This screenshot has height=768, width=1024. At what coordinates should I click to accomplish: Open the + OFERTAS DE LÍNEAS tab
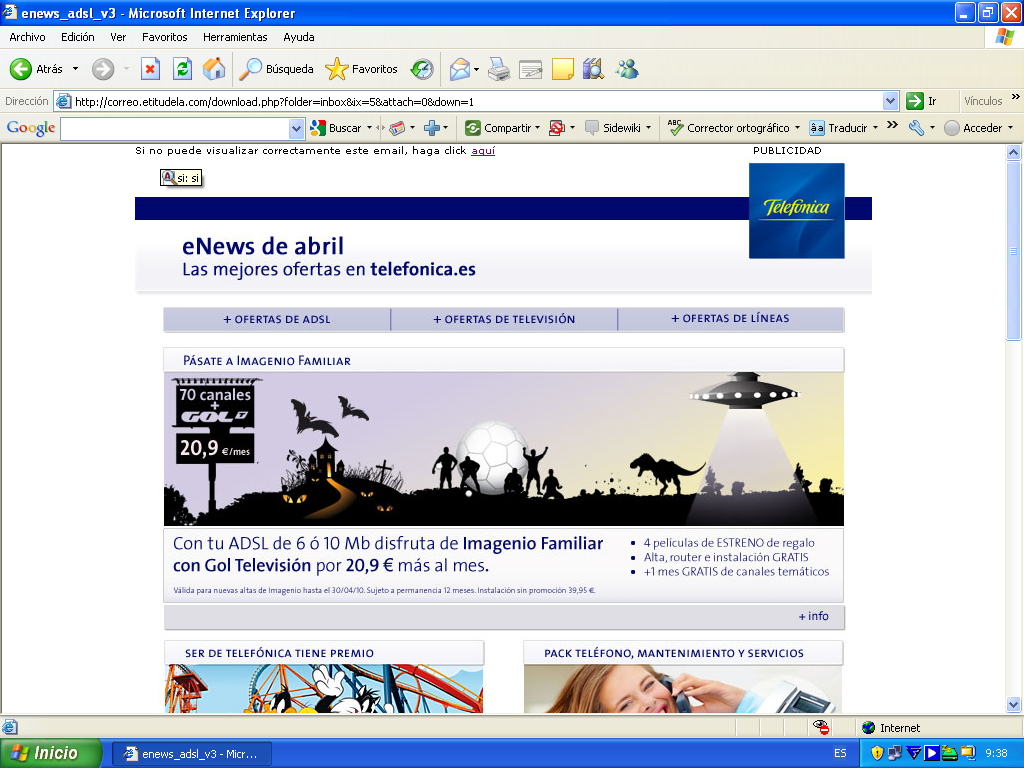[731, 319]
